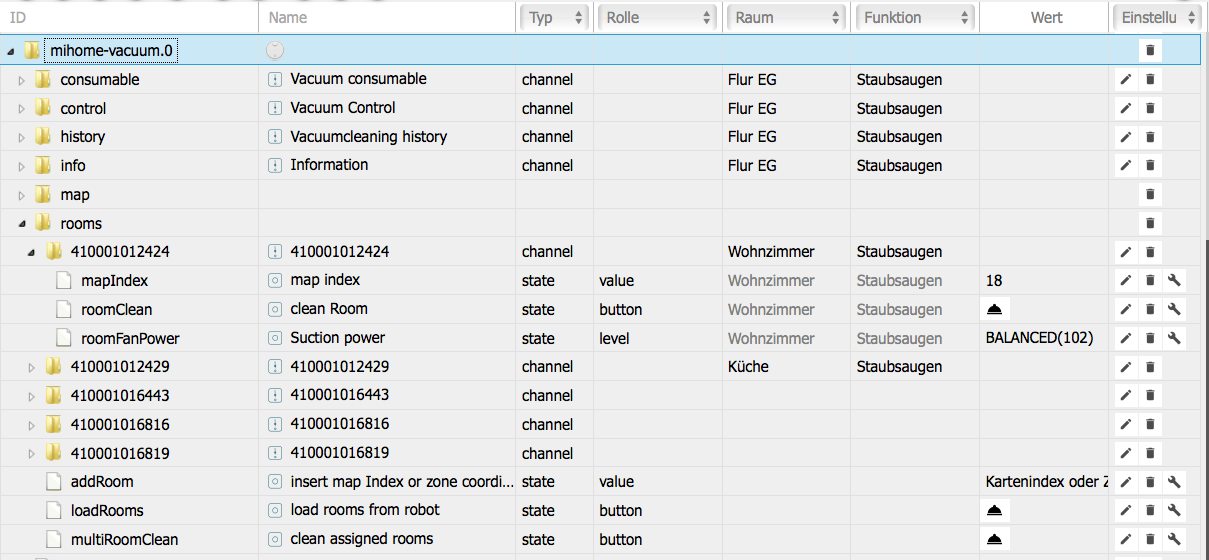Select the BALANCED(102) suction power value
Viewport: 1209px width, 560px height.
pyautogui.click(x=1039, y=338)
